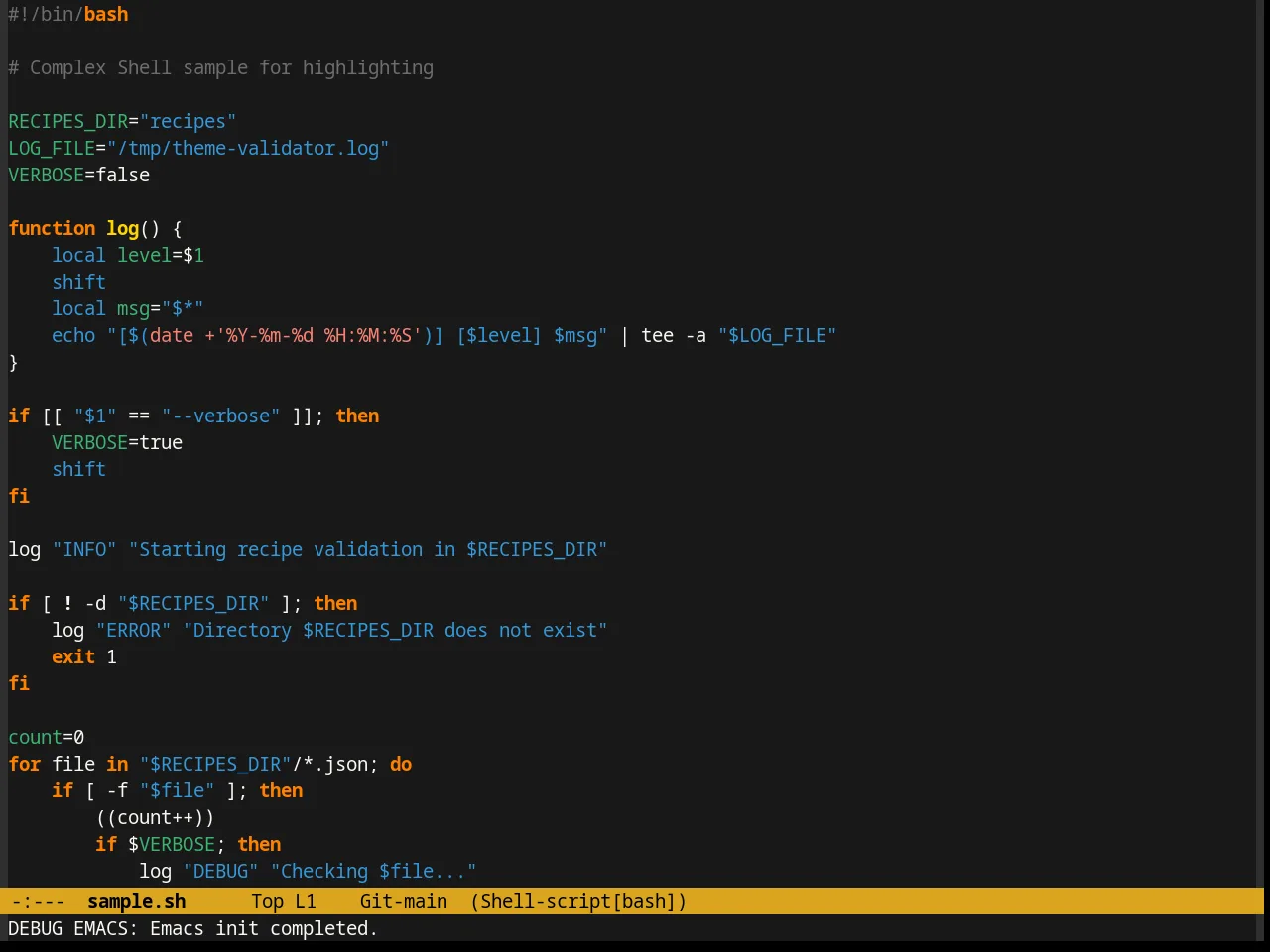
Task: Click the 'echo' command in log function
Action: (73, 335)
